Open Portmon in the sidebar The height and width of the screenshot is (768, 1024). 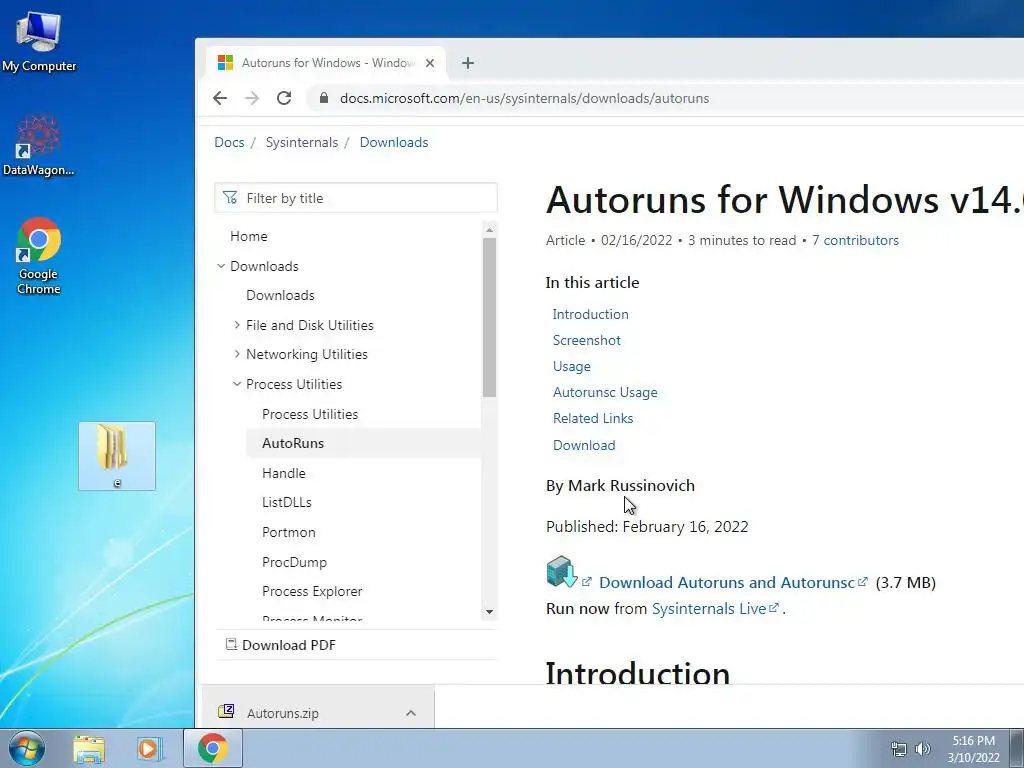point(289,532)
